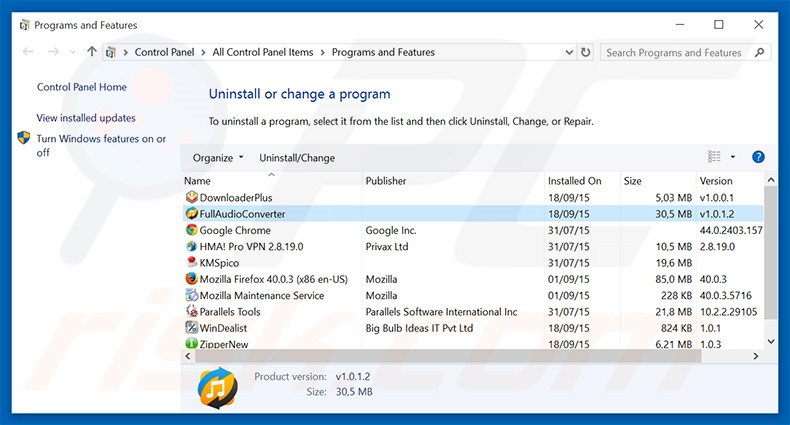Click vertical scrollbar down arrow

pos(771,341)
